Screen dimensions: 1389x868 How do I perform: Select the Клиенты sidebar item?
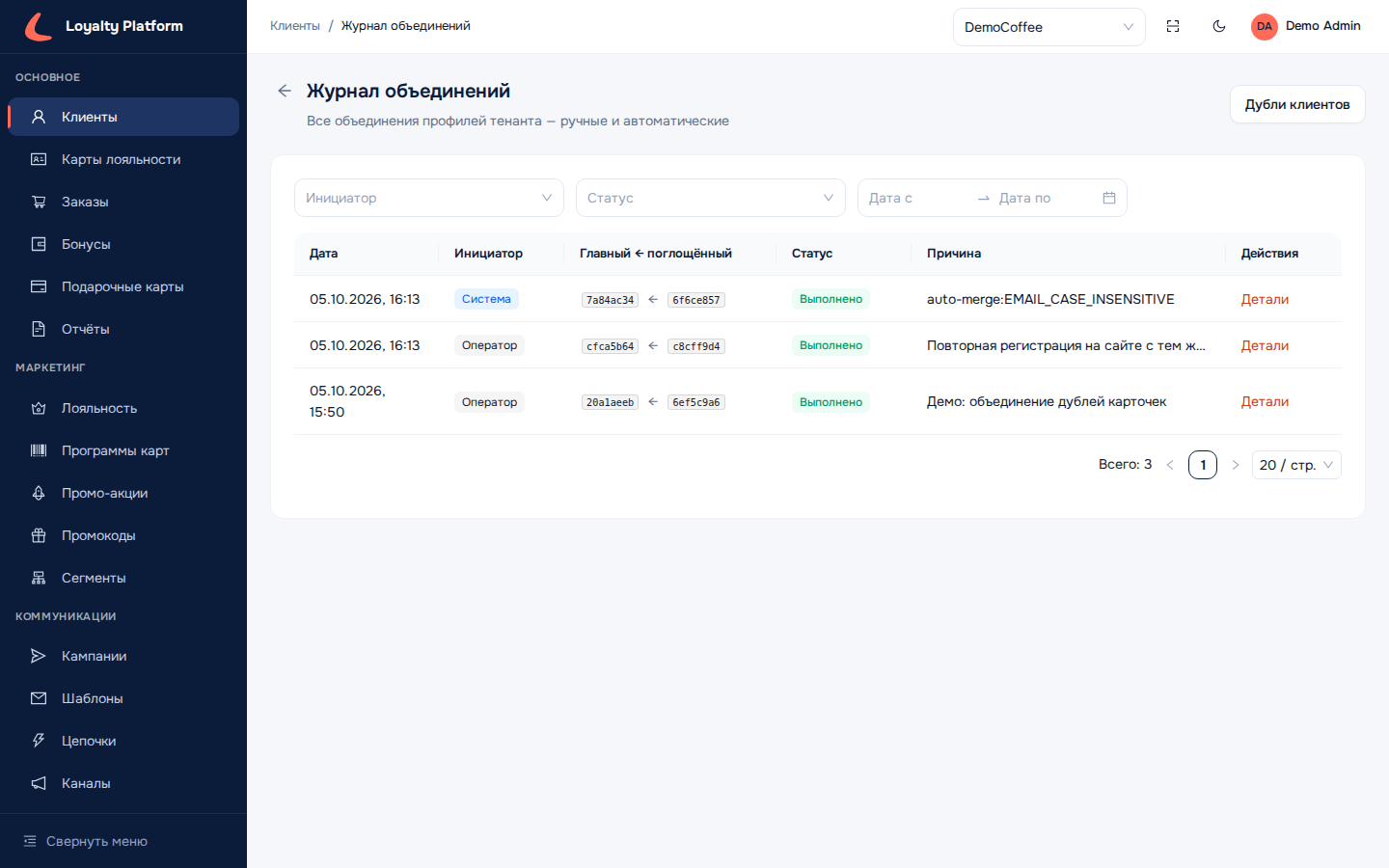(x=123, y=117)
